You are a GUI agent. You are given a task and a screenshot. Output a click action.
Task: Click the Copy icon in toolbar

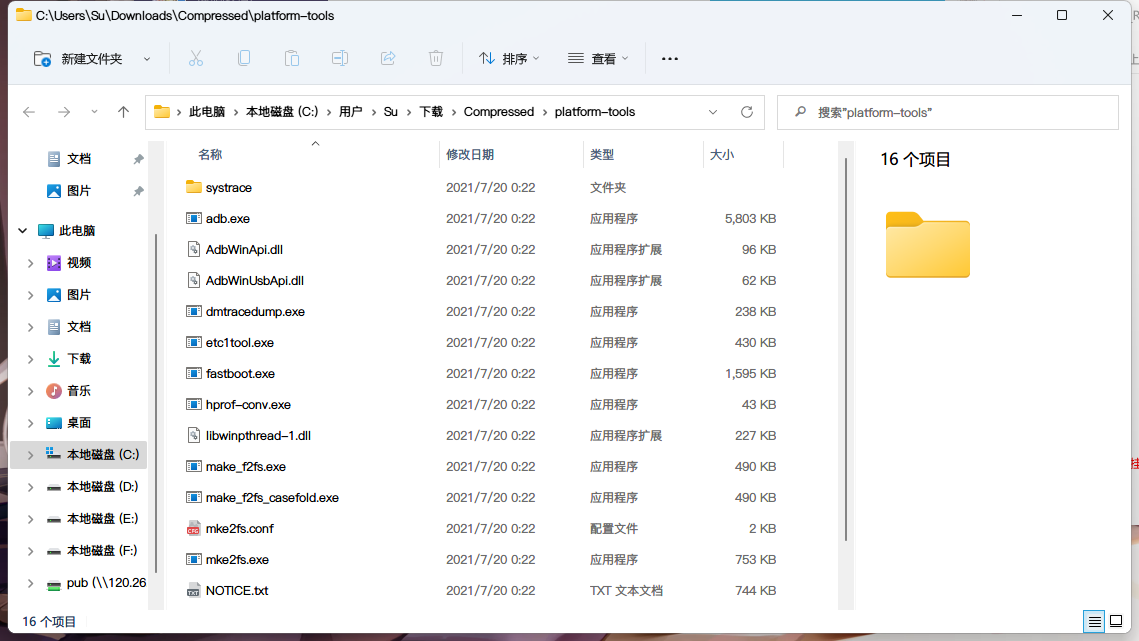pyautogui.click(x=244, y=58)
